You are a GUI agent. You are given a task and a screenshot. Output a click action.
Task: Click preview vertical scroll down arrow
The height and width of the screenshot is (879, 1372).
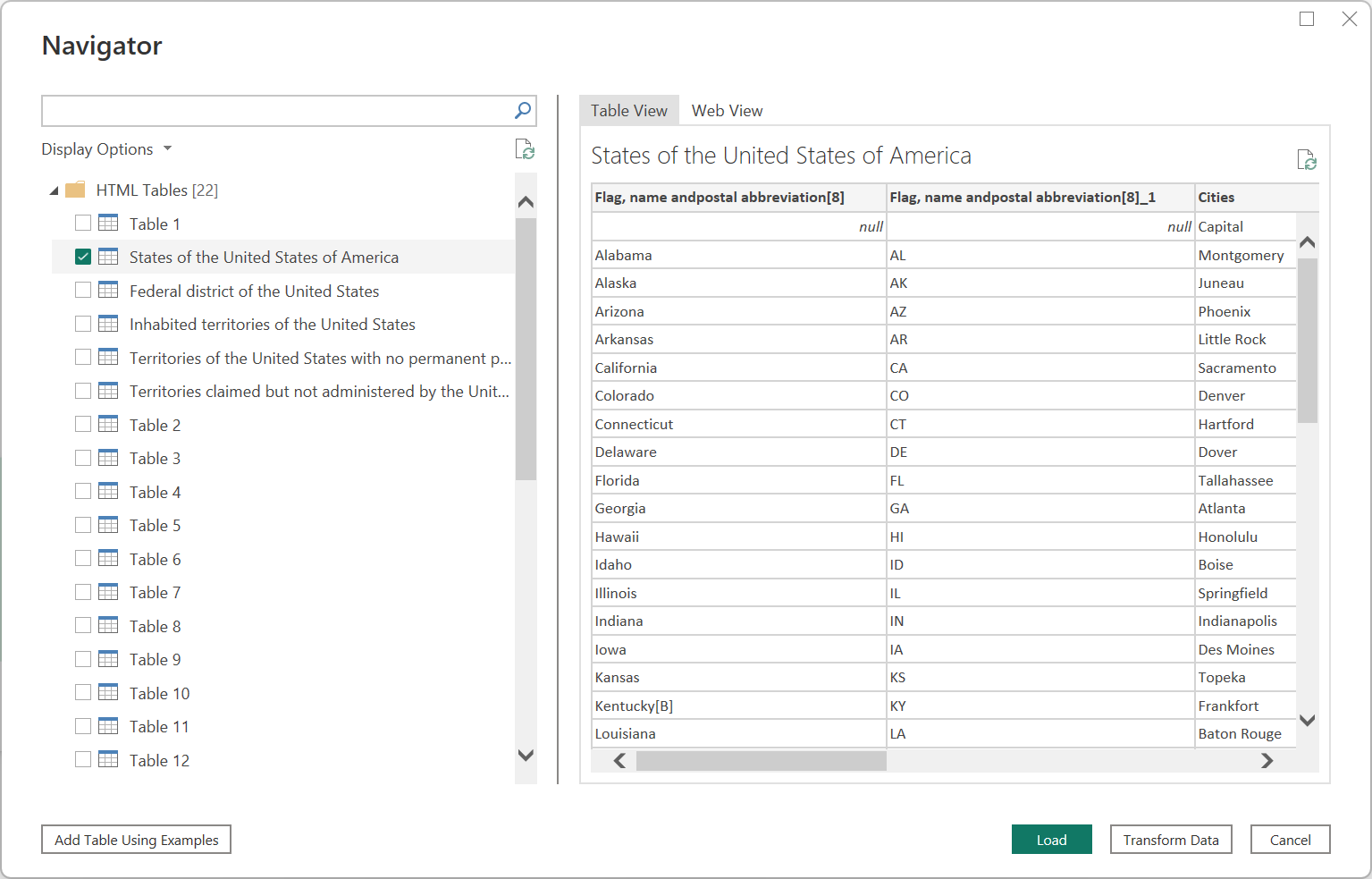click(1307, 720)
